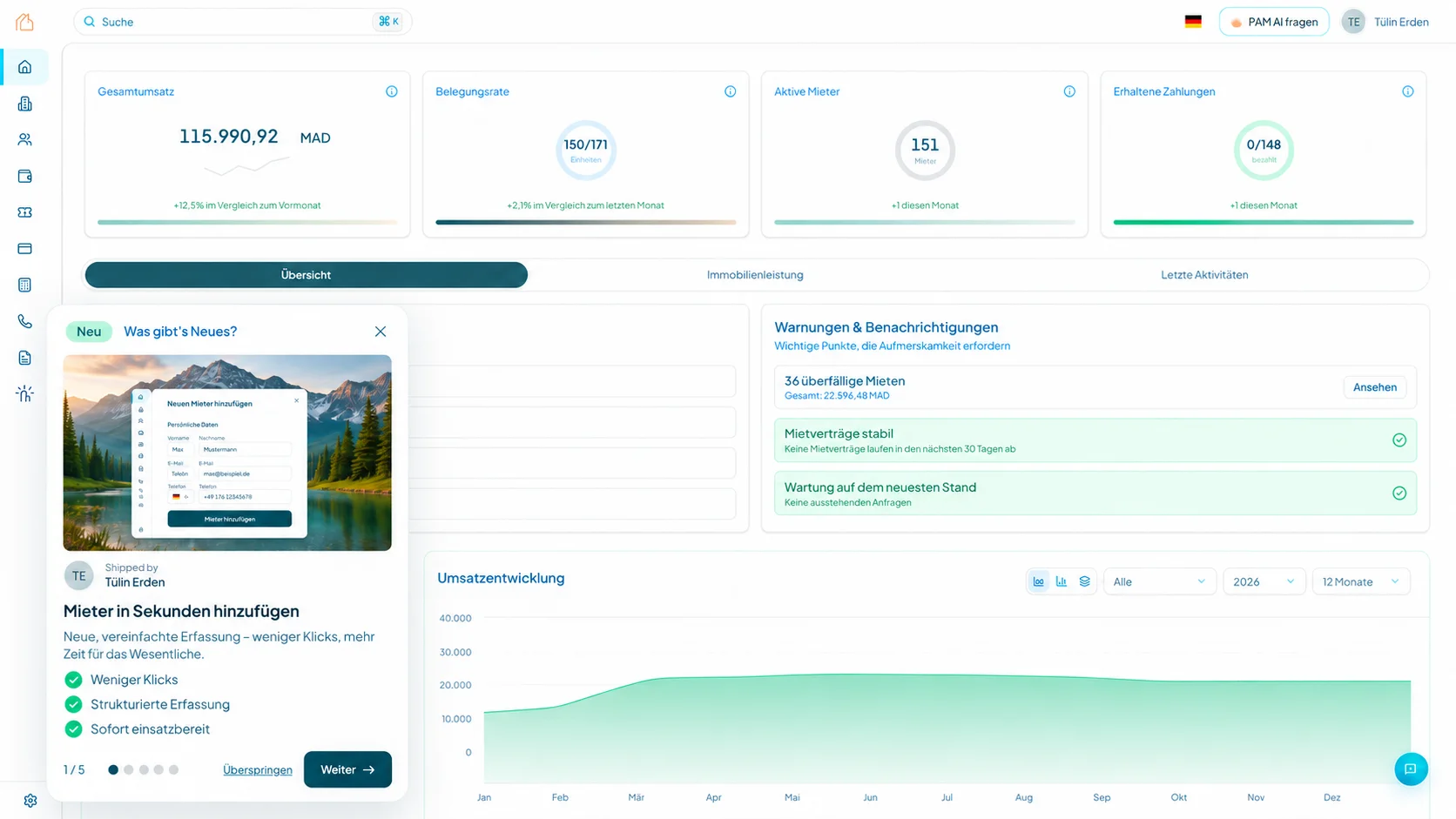The width and height of the screenshot is (1456, 819).
Task: Open the phone icon in sidebar
Action: point(24,321)
